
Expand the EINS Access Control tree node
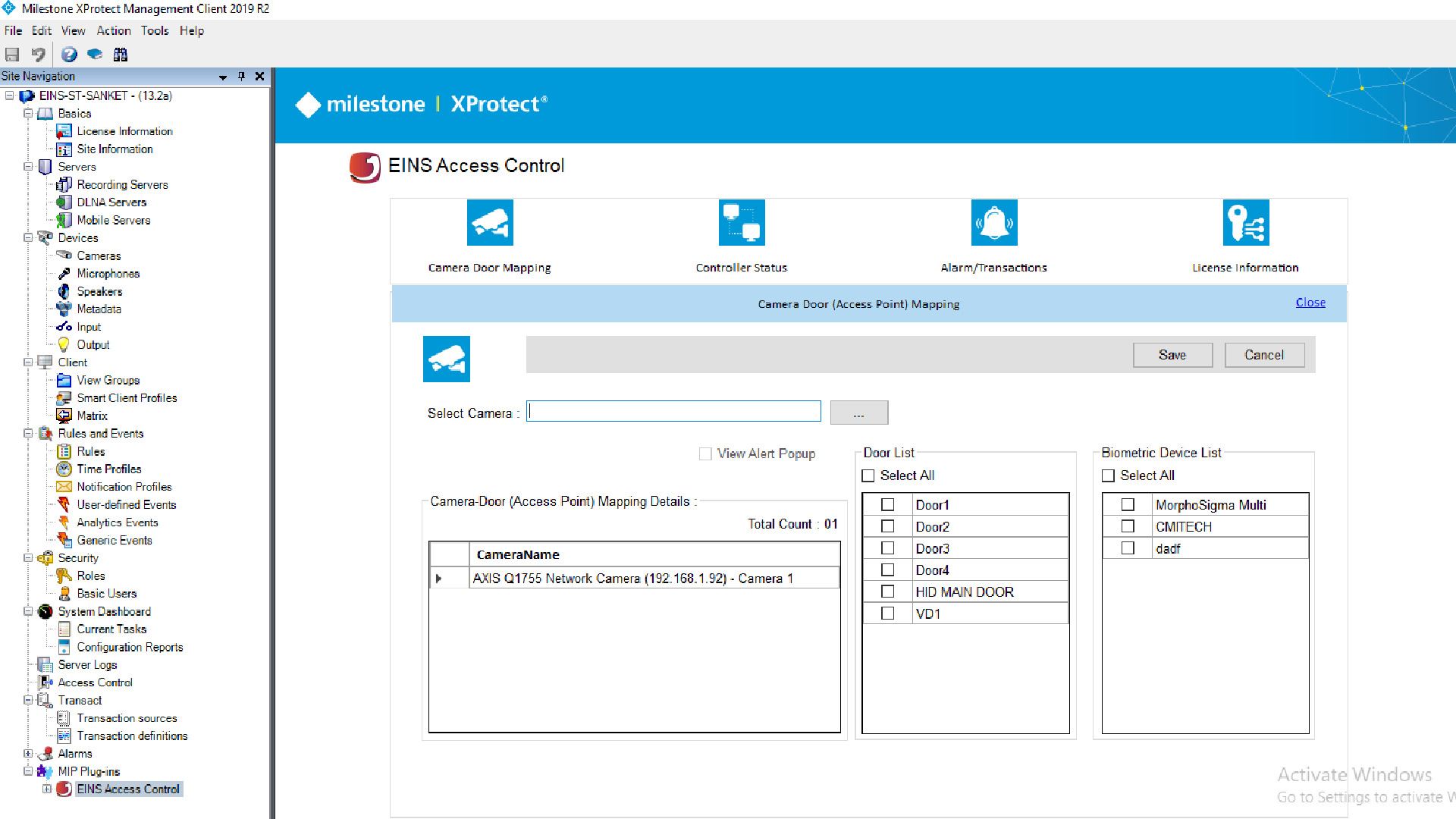[x=47, y=789]
